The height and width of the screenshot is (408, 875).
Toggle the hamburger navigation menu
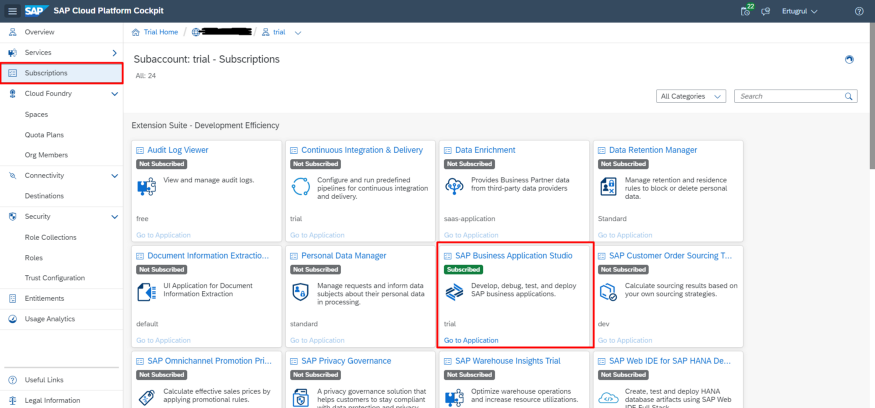pos(12,11)
